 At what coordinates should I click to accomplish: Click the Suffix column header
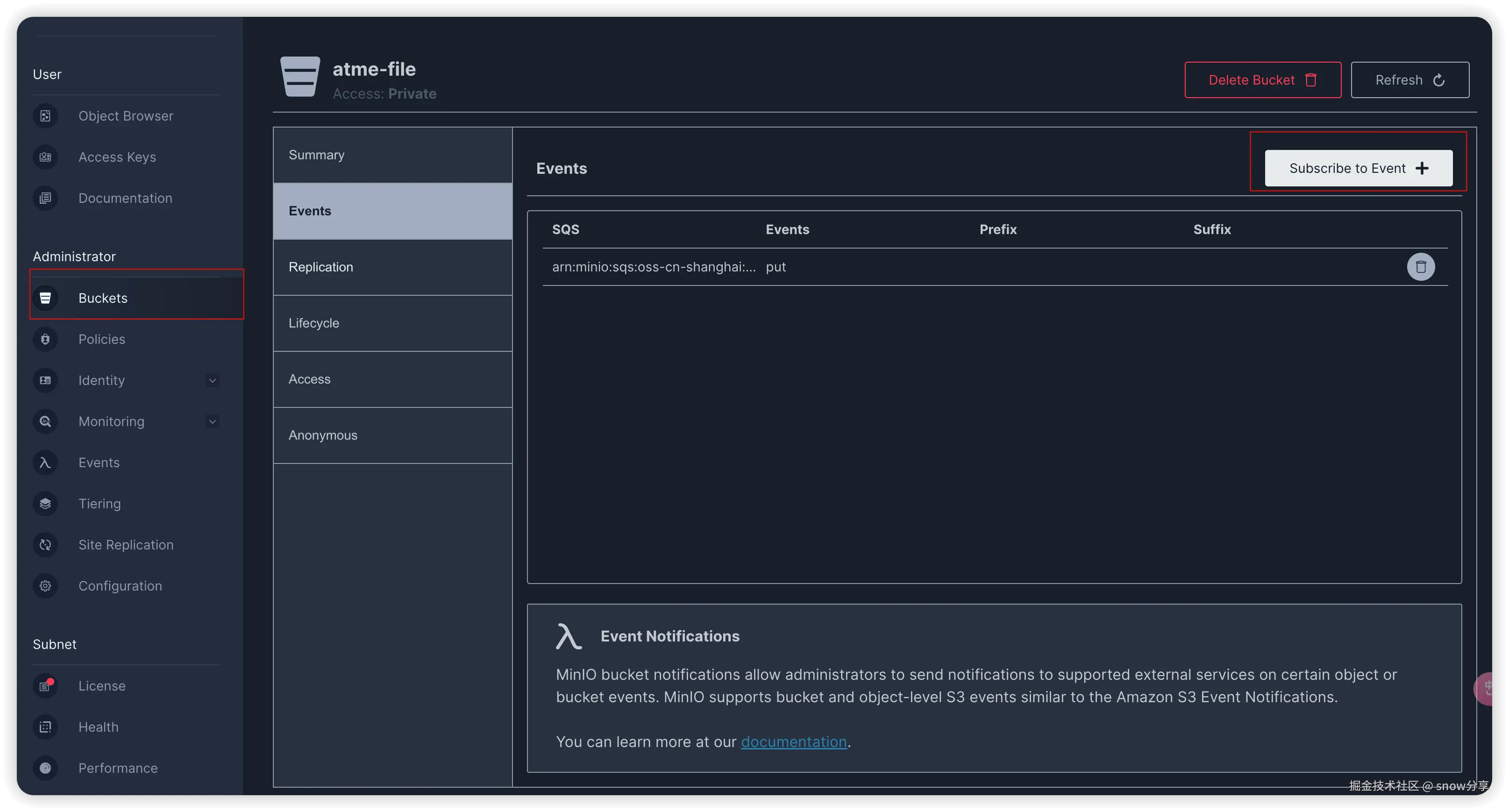point(1212,230)
